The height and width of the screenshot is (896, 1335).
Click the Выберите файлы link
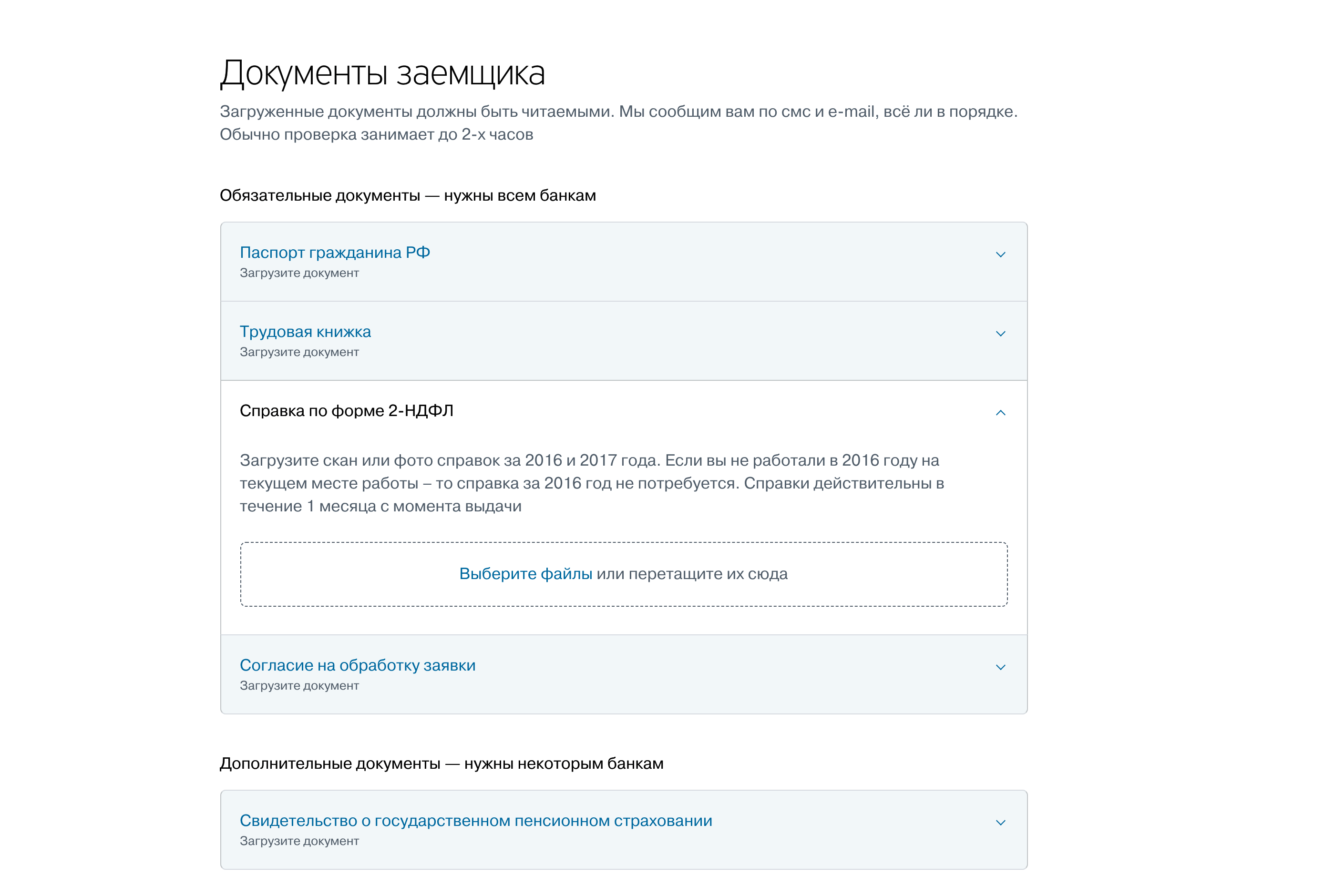pos(525,574)
